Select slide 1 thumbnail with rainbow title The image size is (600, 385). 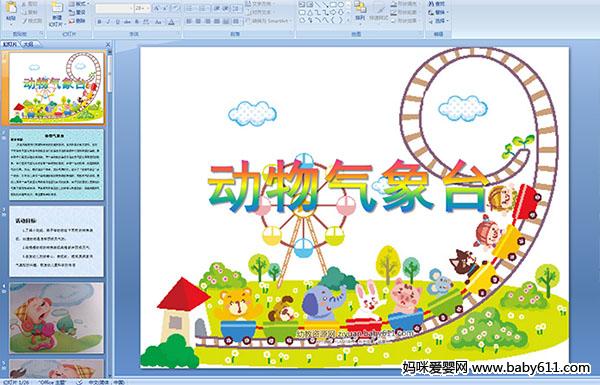[56, 88]
